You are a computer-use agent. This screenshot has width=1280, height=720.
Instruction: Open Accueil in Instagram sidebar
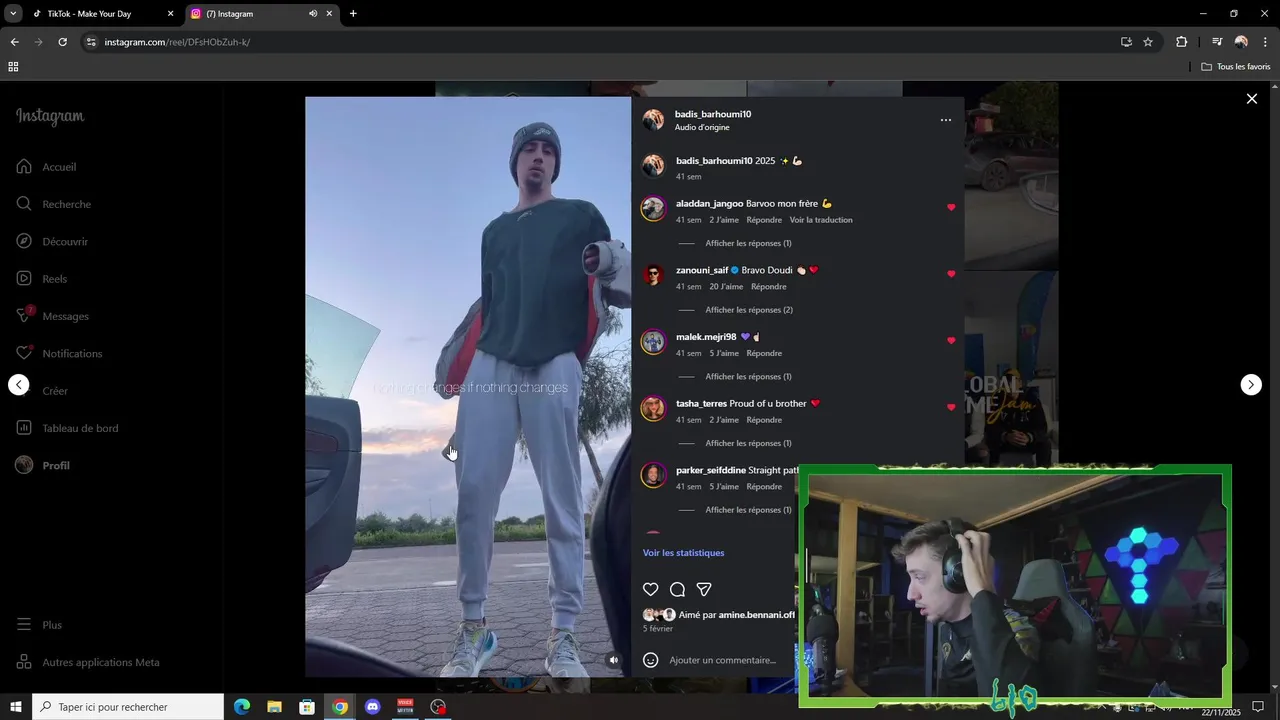pos(46,167)
